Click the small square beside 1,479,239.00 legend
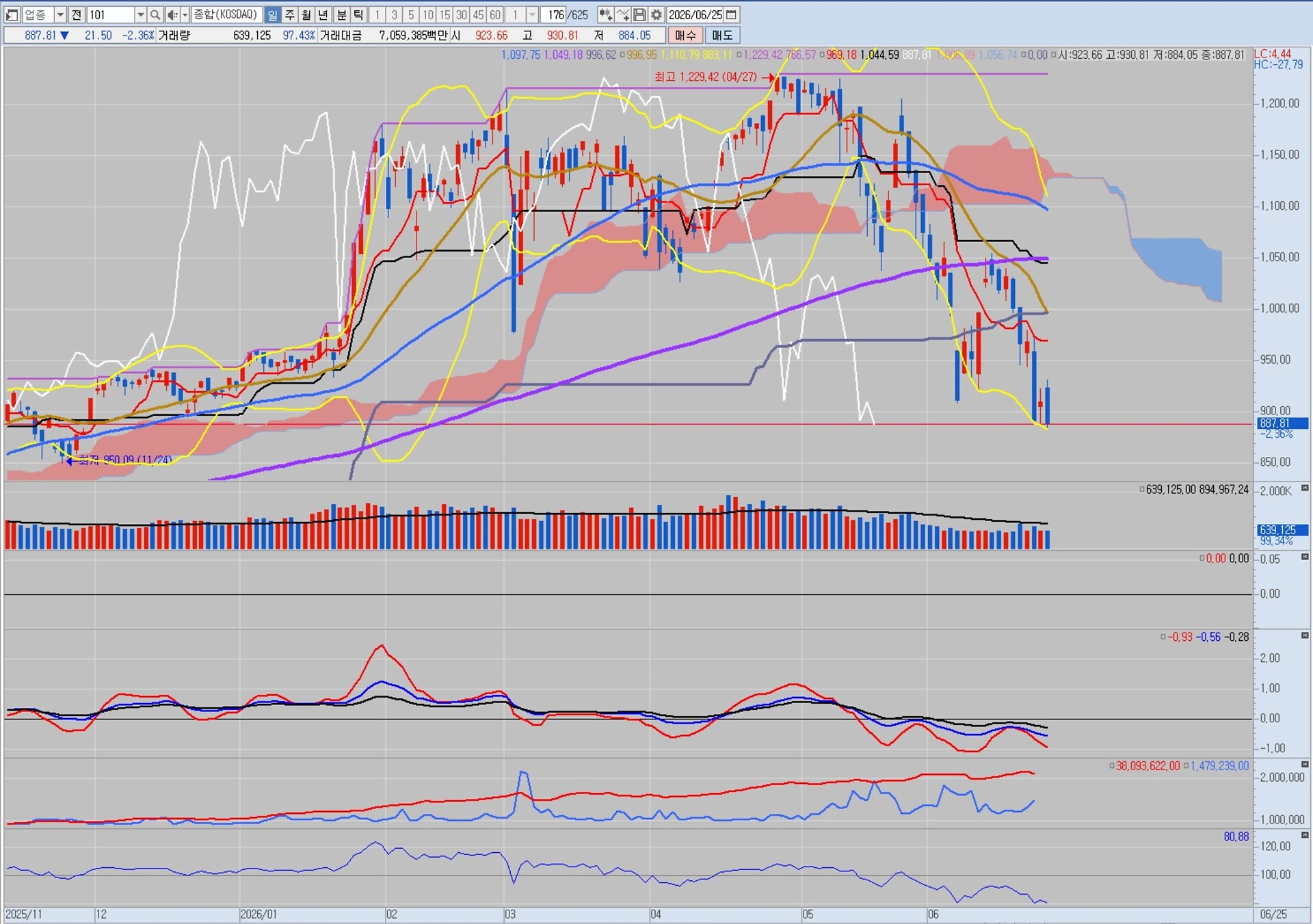This screenshot has width=1313, height=924. tap(1186, 766)
